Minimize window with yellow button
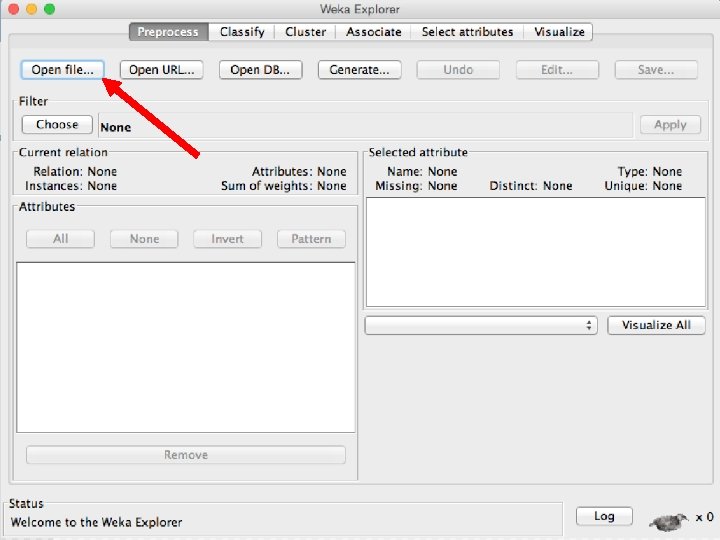Viewport: 720px width, 540px height. coord(31,9)
